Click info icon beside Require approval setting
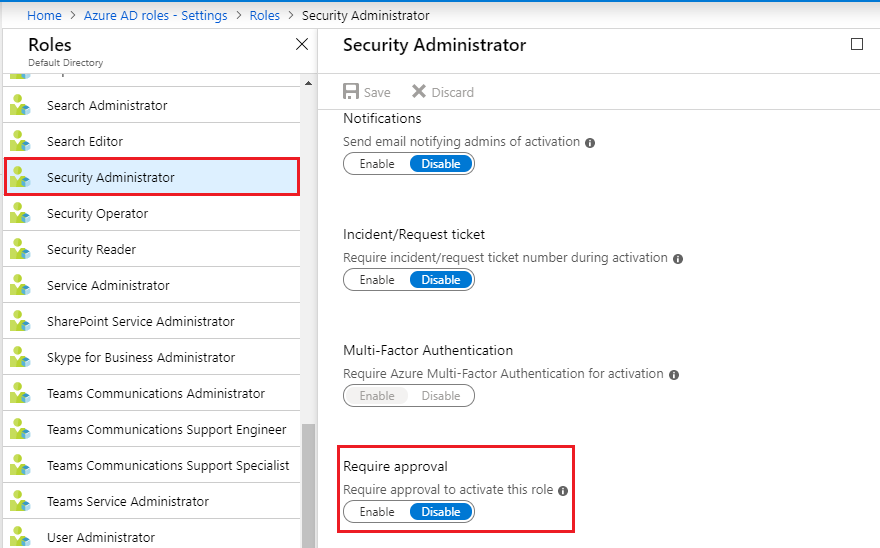880x548 pixels. coord(563,491)
